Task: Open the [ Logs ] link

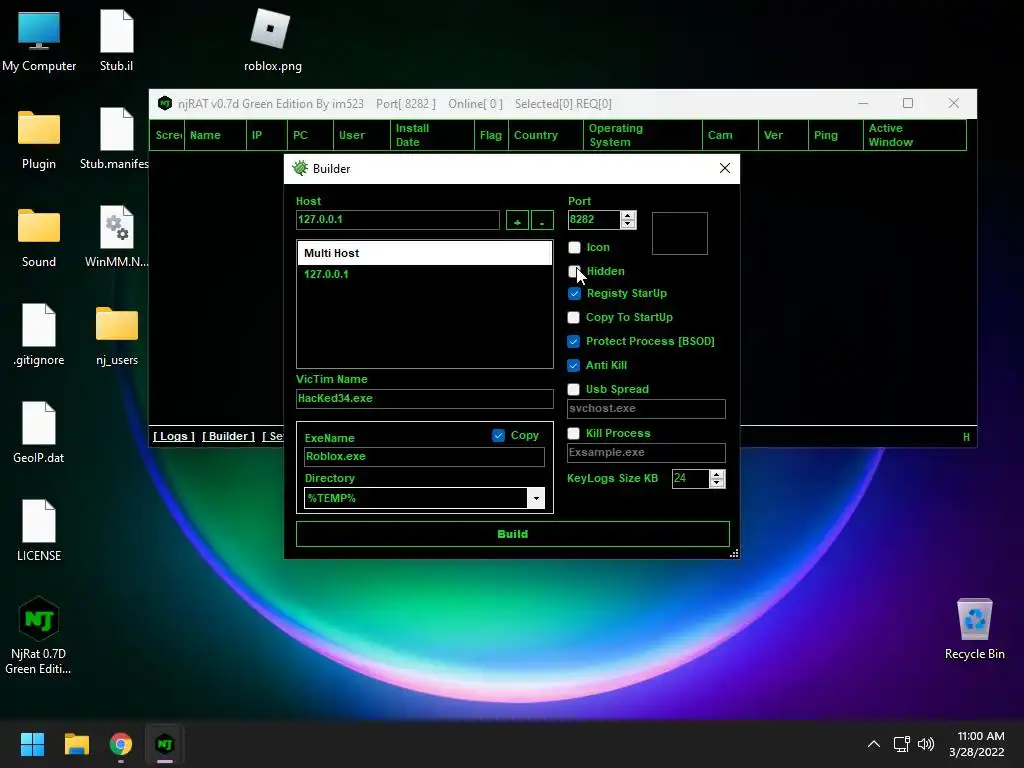Action: pyautogui.click(x=174, y=436)
